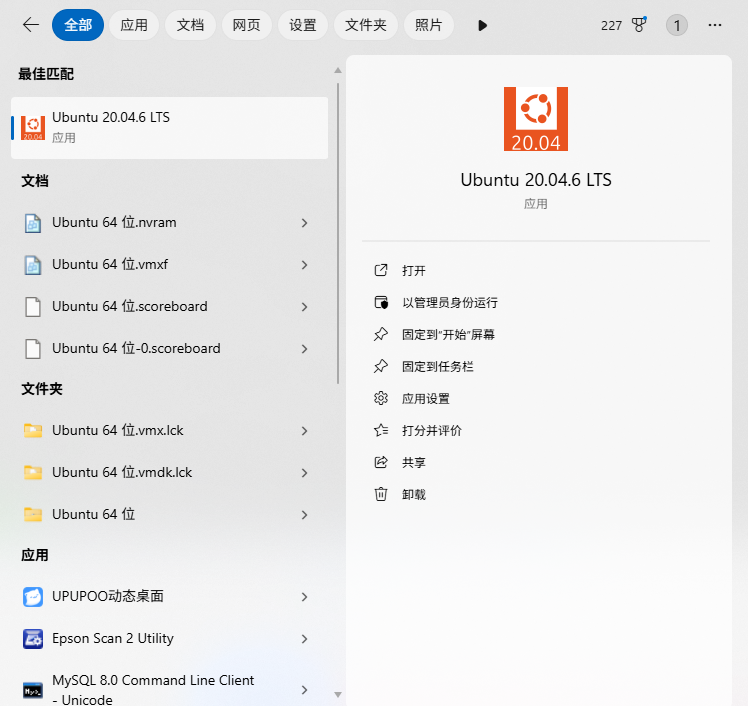Show more filter tabs with the play arrow
Image resolution: width=748 pixels, height=706 pixels.
[483, 25]
